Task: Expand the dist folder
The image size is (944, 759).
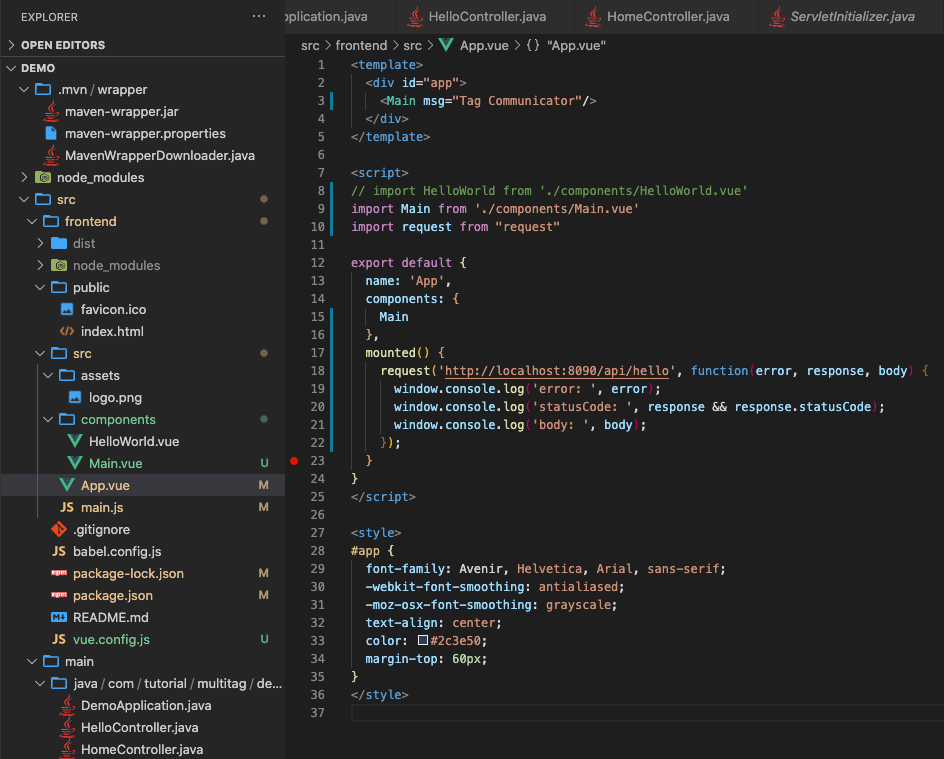Action: click(40, 243)
